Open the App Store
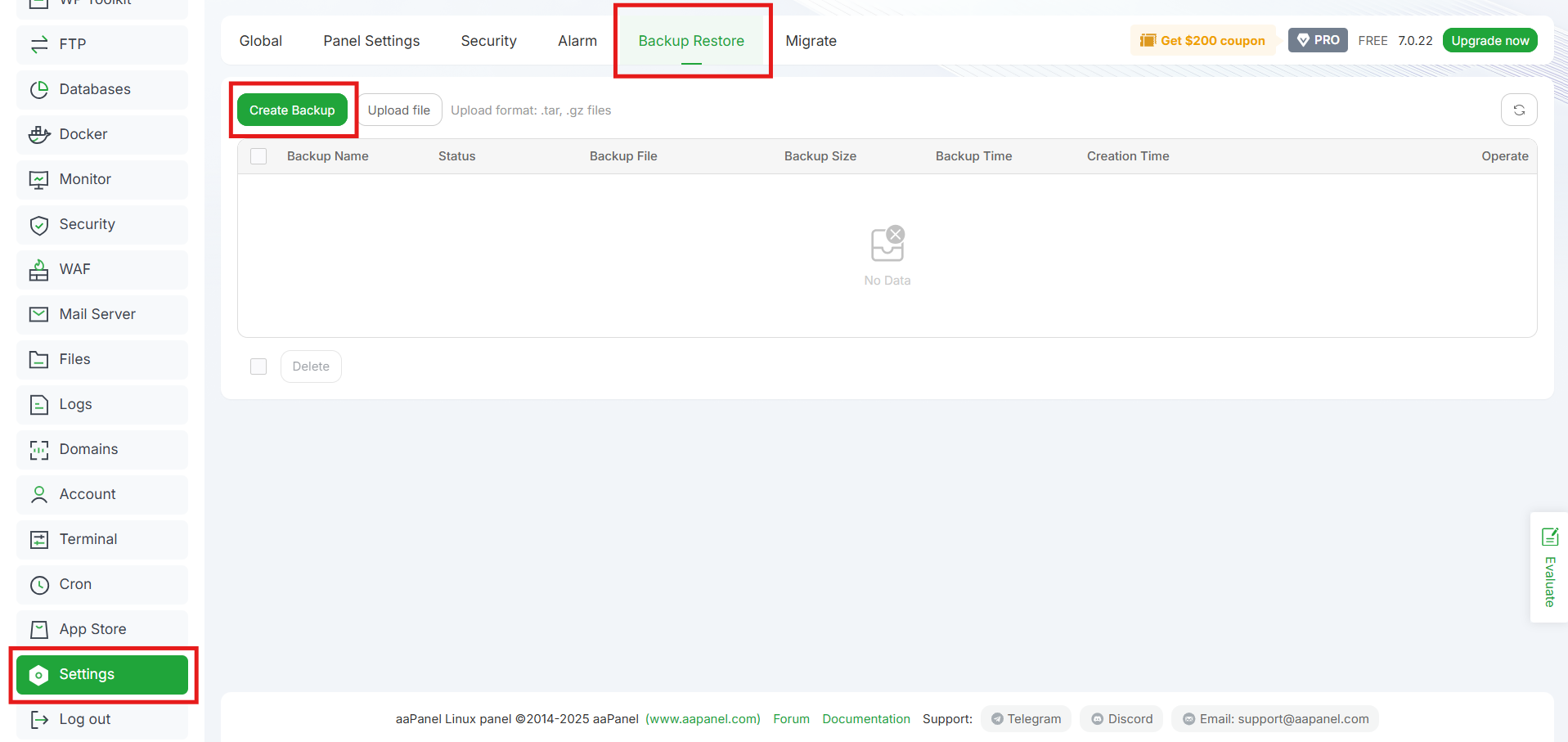This screenshot has width=1568, height=742. click(x=93, y=628)
